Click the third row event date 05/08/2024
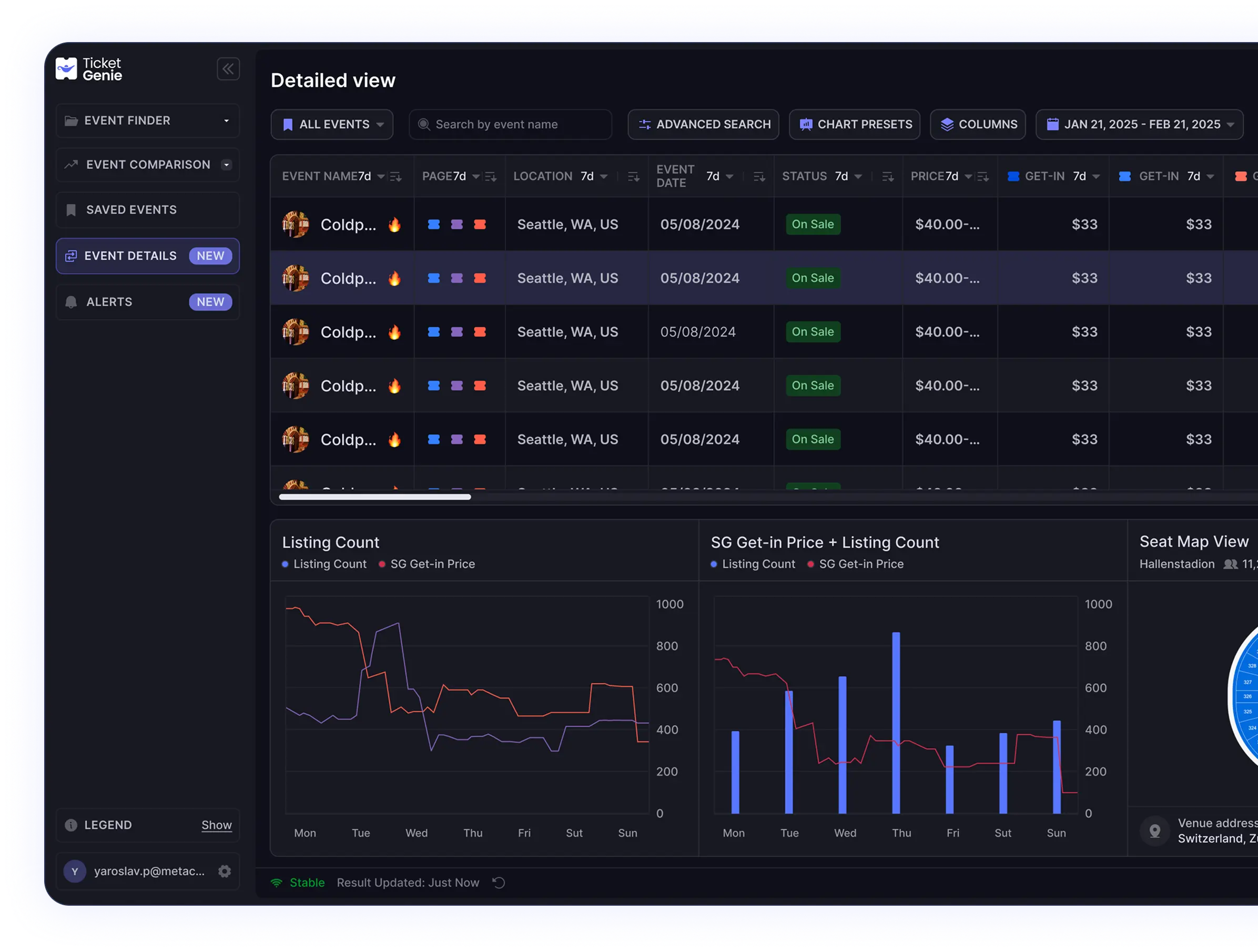This screenshot has width=1258, height=952. 698,332
